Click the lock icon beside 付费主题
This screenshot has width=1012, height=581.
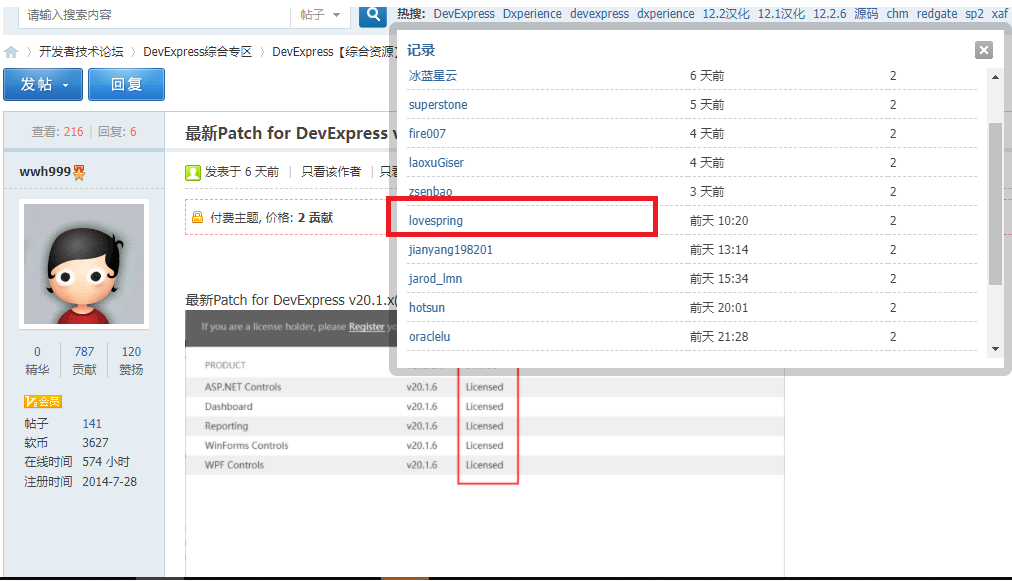pos(197,218)
